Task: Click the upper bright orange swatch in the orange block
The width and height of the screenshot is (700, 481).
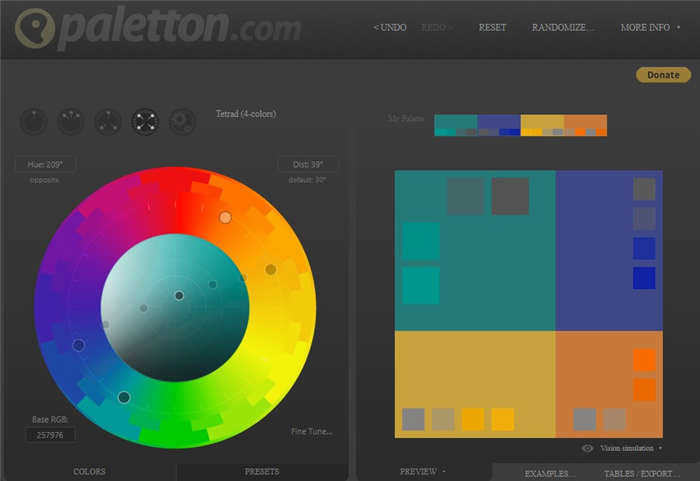Action: coord(644,360)
